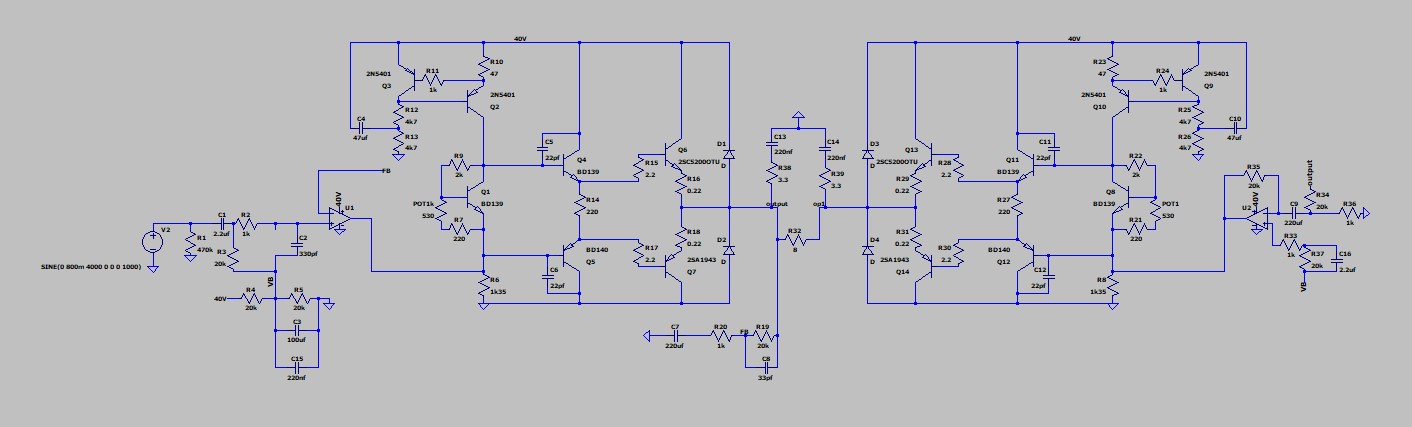
Task: Click the R24 resistor label
Action: pos(1163,71)
